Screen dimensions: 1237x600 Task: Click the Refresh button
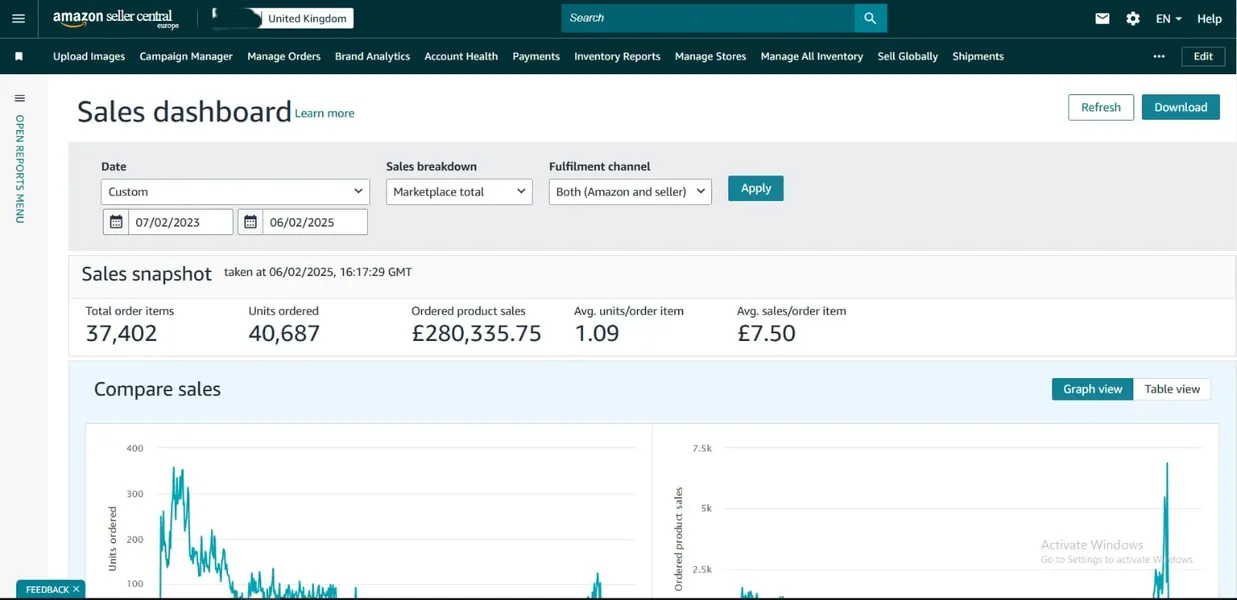pos(1101,107)
